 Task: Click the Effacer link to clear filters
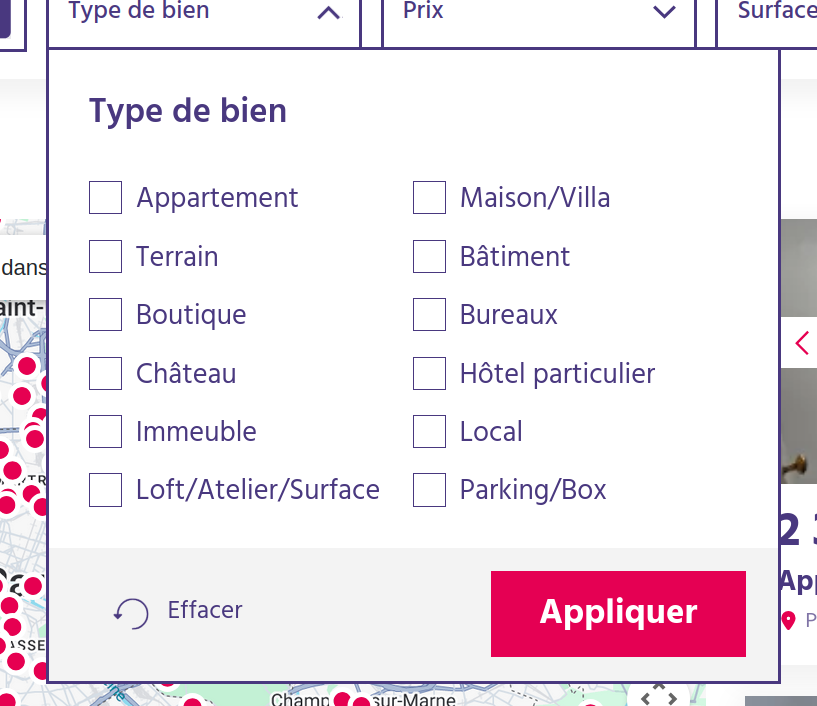(205, 610)
